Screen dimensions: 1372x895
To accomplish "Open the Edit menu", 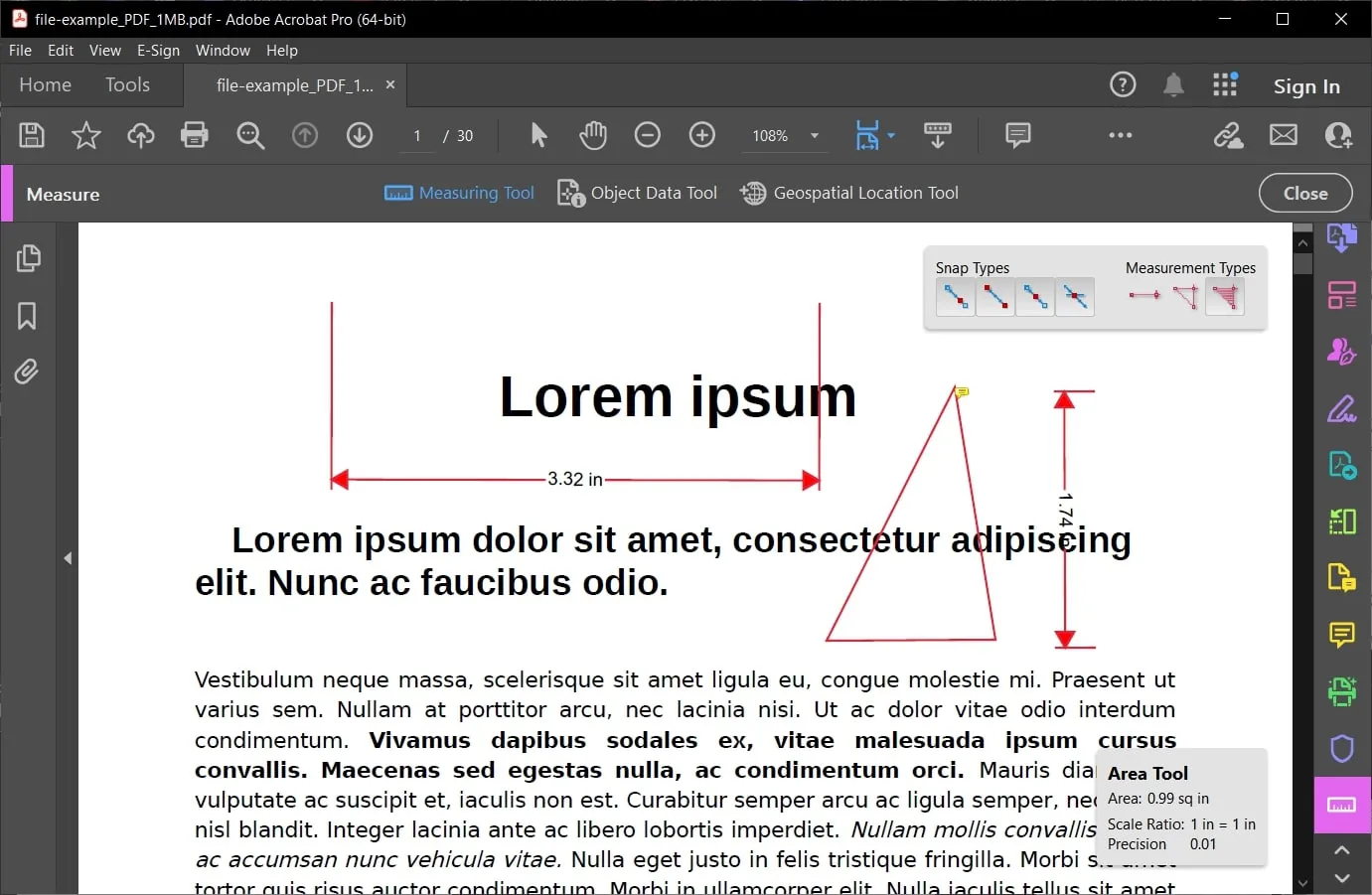I will pos(61,51).
